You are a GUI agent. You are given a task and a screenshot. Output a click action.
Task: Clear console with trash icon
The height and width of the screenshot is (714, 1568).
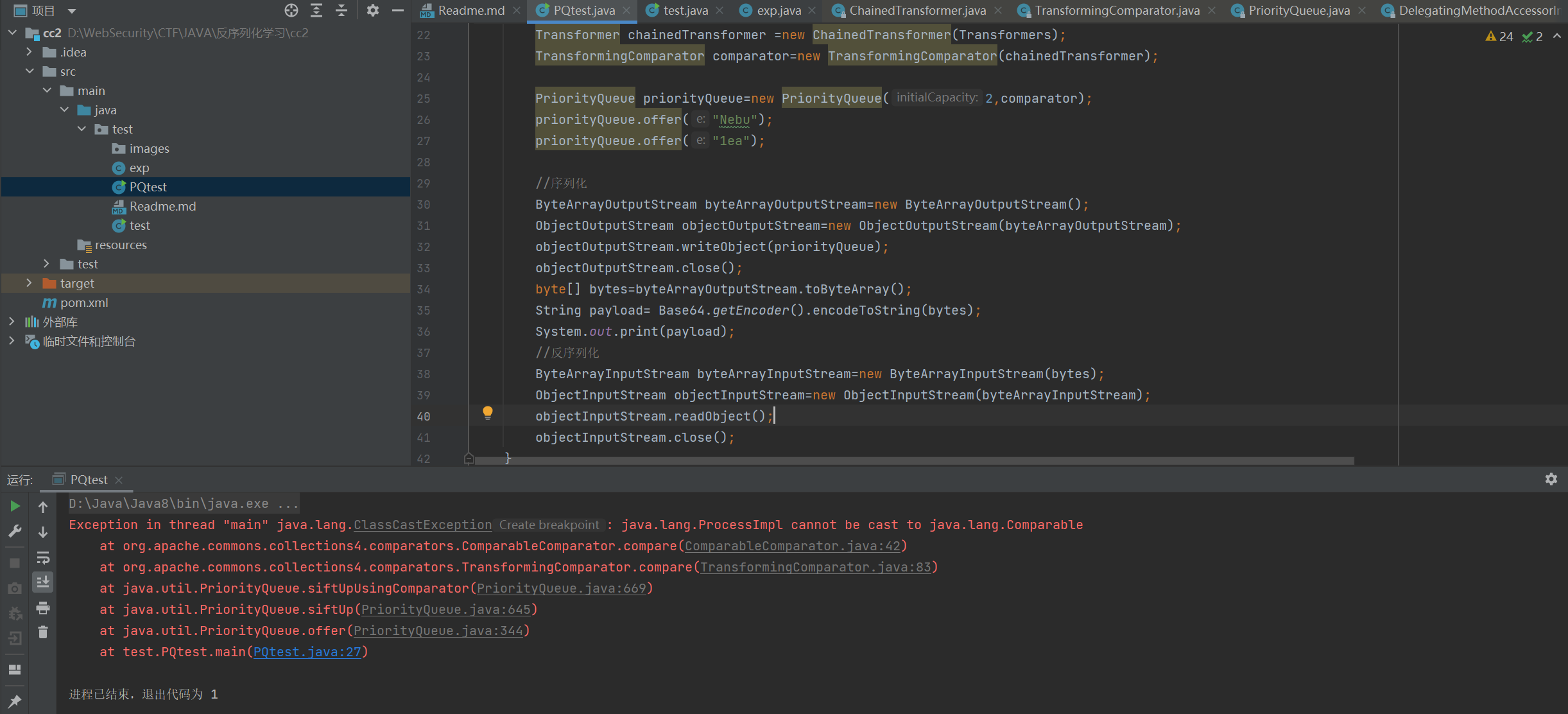point(43,632)
